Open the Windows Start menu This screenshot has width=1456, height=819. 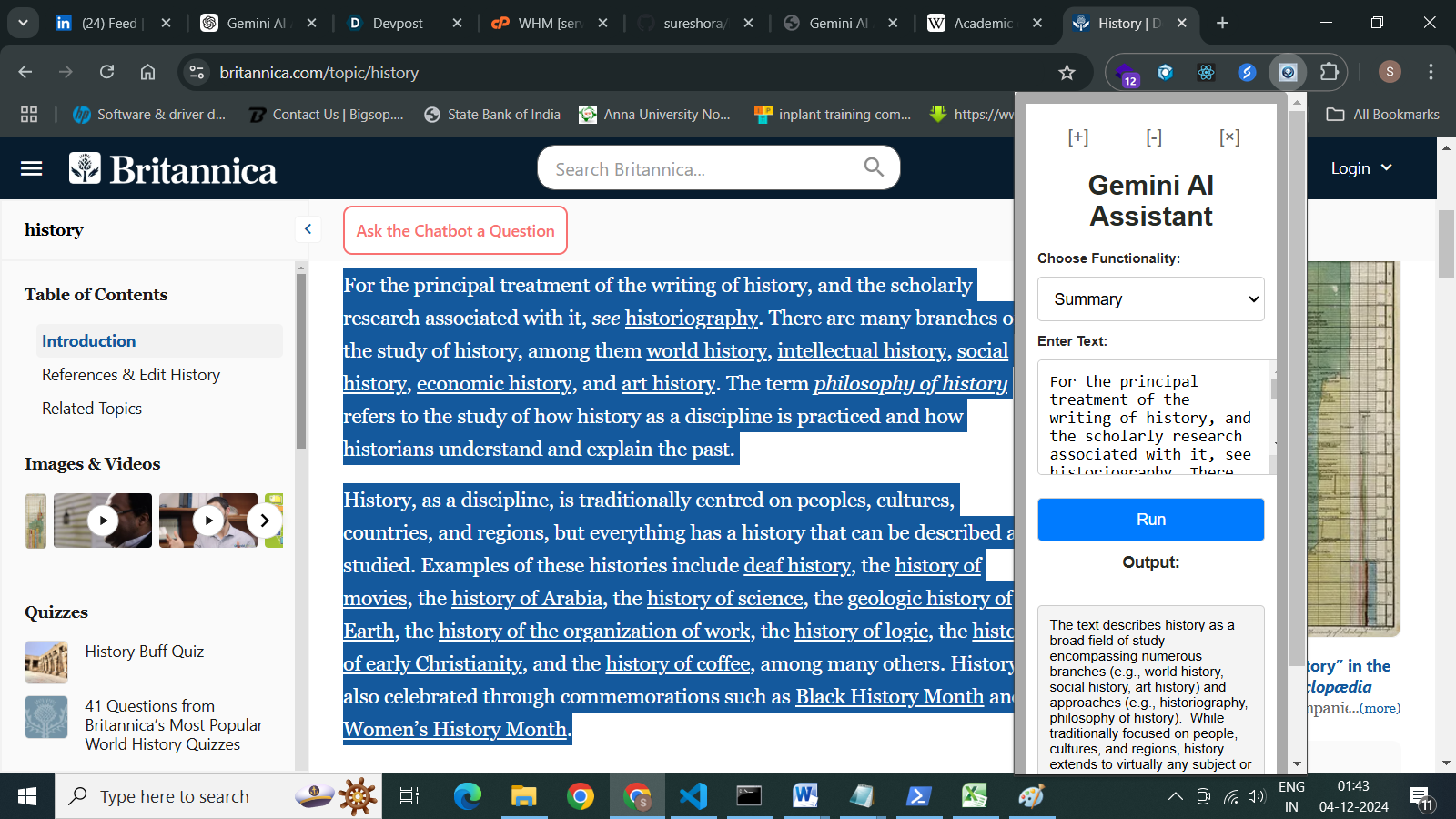click(x=27, y=796)
